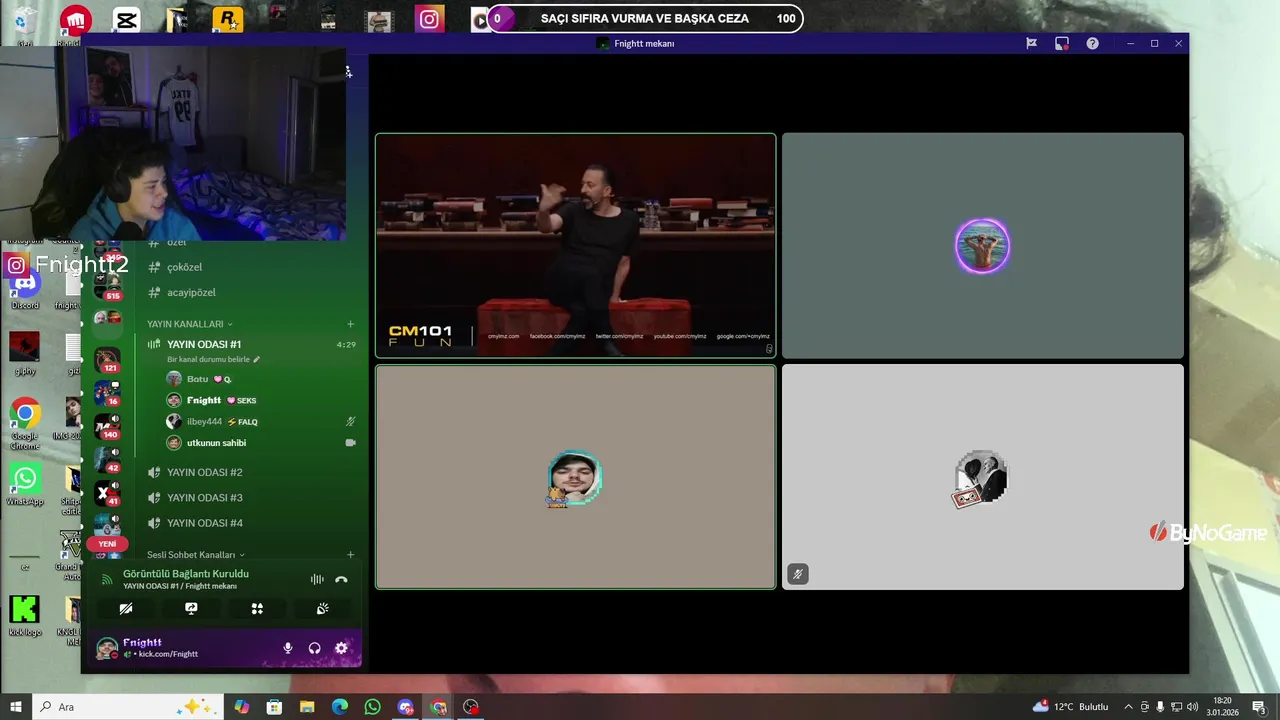Open server with 41 badge

(x=107, y=492)
